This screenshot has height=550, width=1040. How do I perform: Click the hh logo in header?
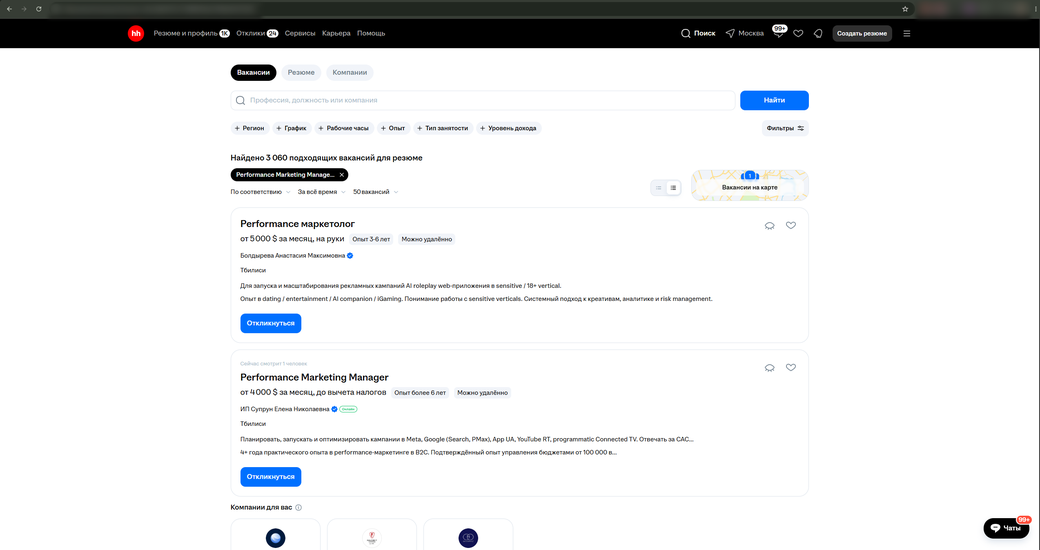136,33
